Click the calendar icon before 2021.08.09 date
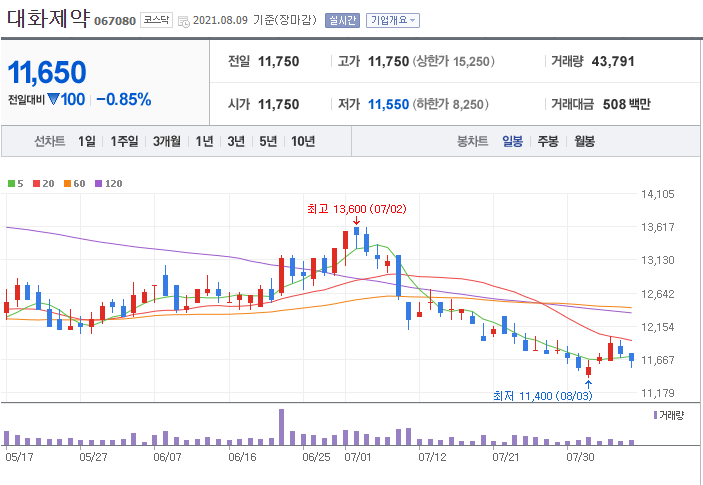The image size is (703, 485). [x=183, y=21]
